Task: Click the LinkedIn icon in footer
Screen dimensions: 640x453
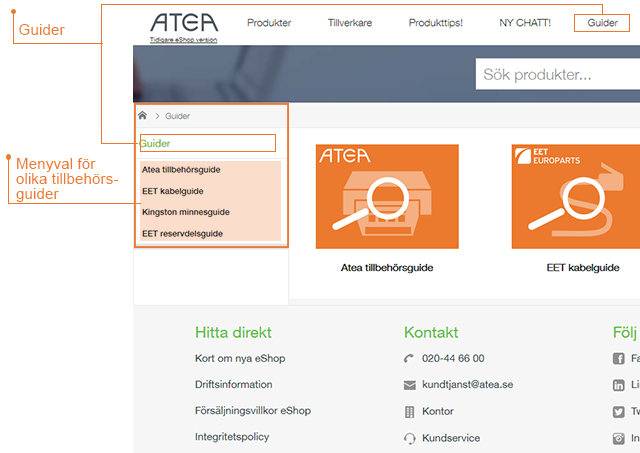Action: (619, 385)
